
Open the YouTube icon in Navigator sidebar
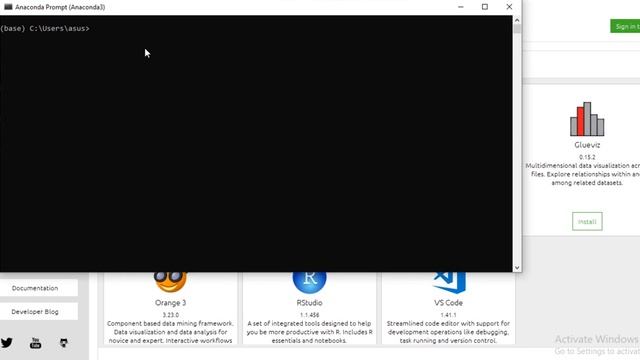(36, 343)
